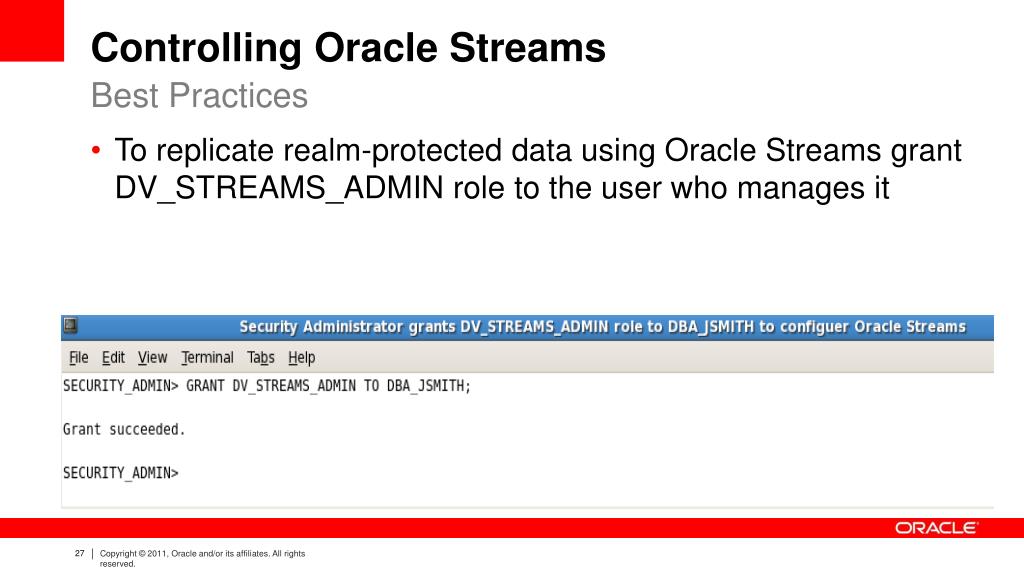
Task: Open the Tabs menu in terminal
Action: [x=261, y=357]
